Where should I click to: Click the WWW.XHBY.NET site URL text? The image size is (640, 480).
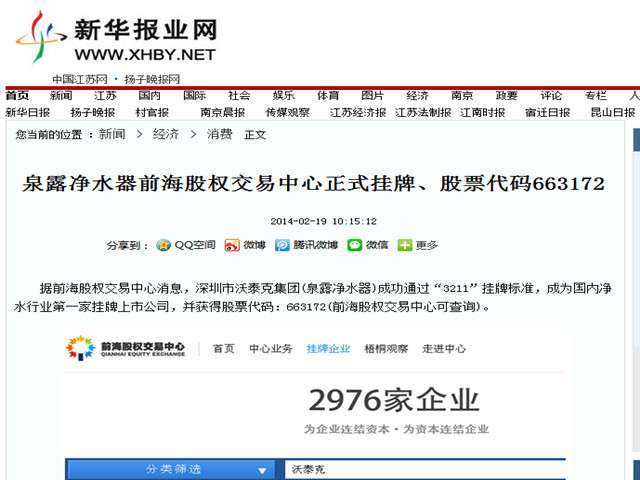pyautogui.click(x=145, y=55)
